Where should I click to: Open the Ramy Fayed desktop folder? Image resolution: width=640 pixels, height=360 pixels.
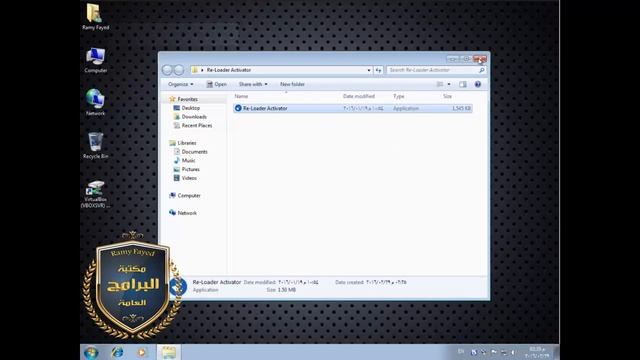pyautogui.click(x=96, y=17)
